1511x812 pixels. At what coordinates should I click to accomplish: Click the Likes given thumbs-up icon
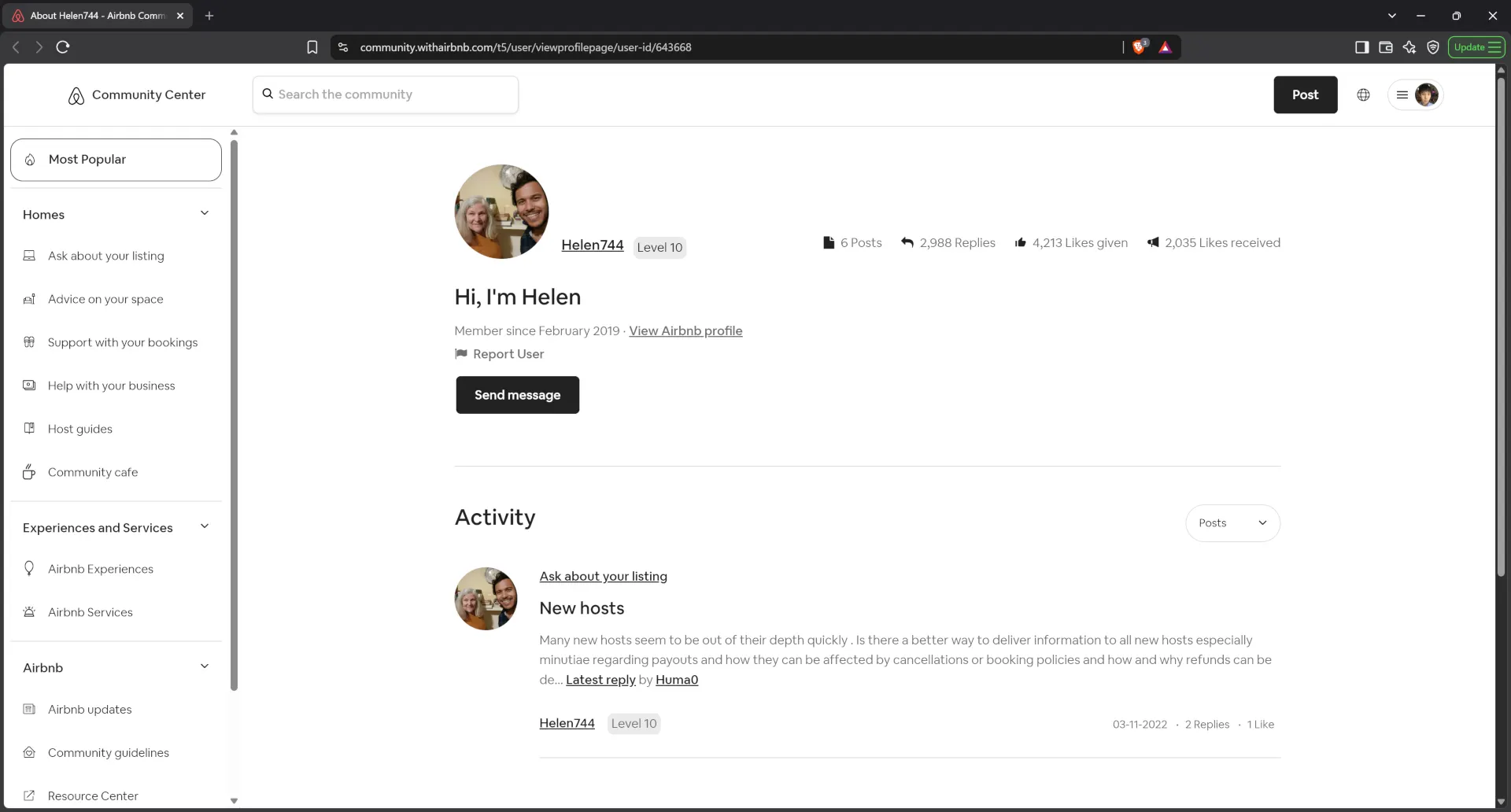click(x=1021, y=242)
